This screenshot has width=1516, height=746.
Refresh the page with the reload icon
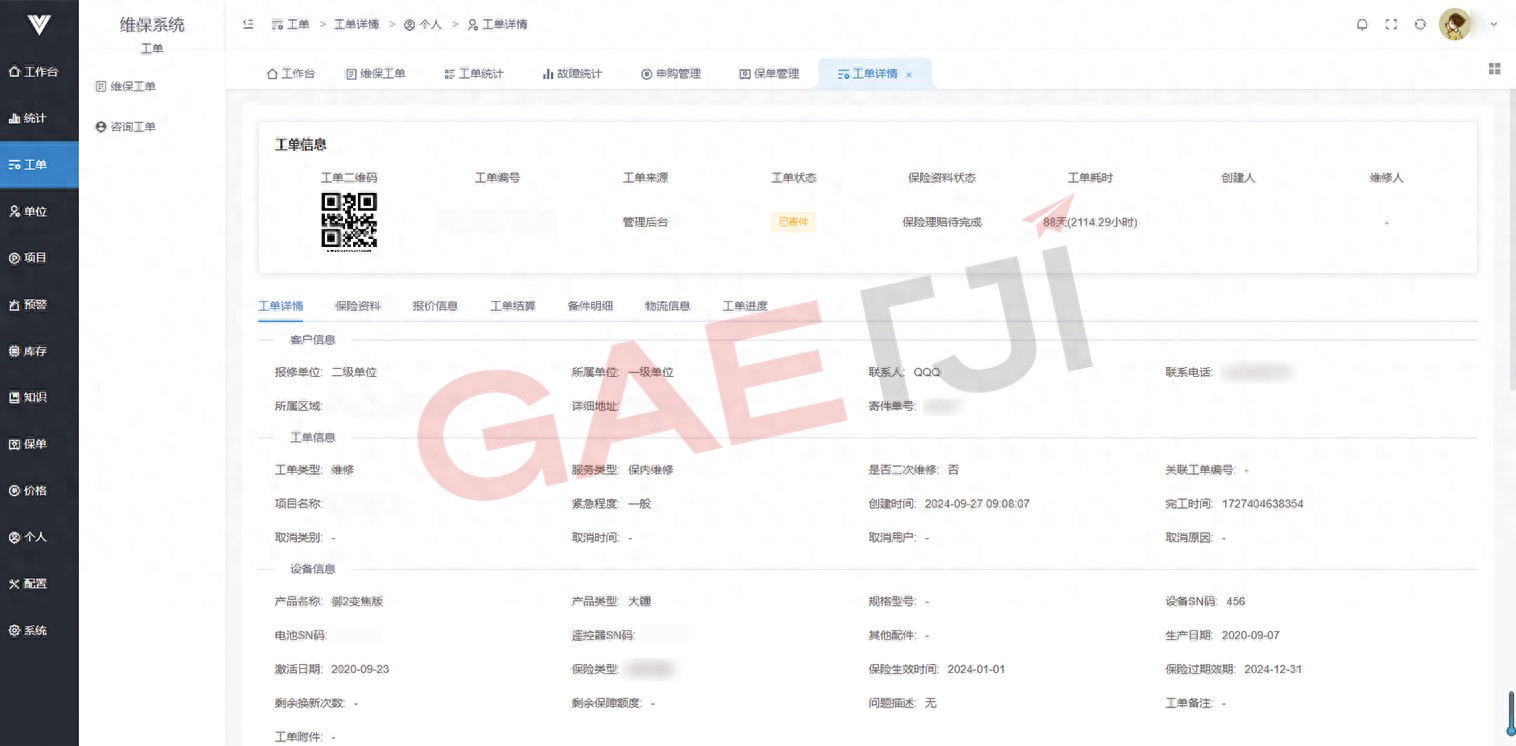click(1420, 25)
